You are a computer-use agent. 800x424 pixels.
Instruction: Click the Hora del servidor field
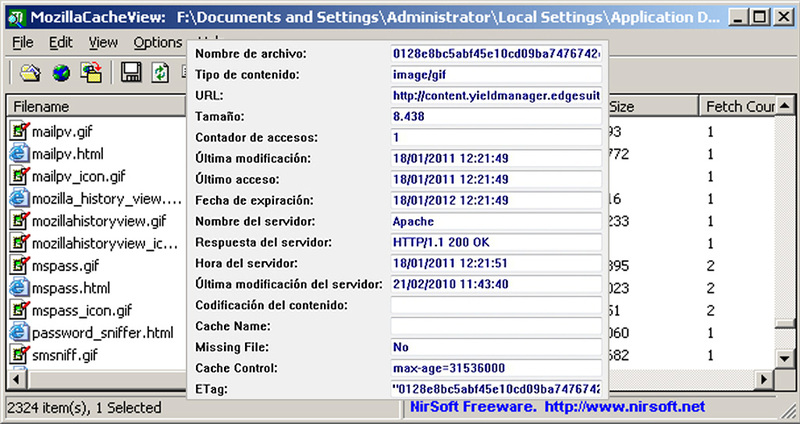(496, 263)
